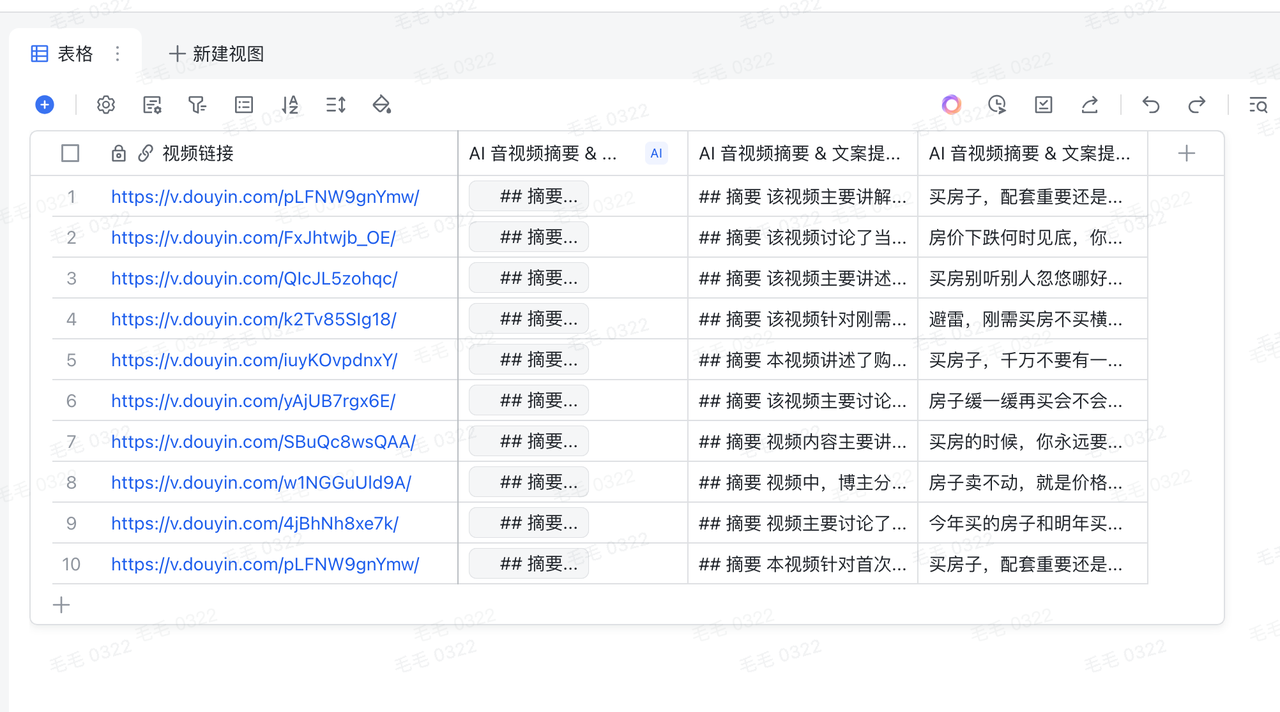
Task: Select cell 房价下跌何时见底
Action: tap(1033, 238)
